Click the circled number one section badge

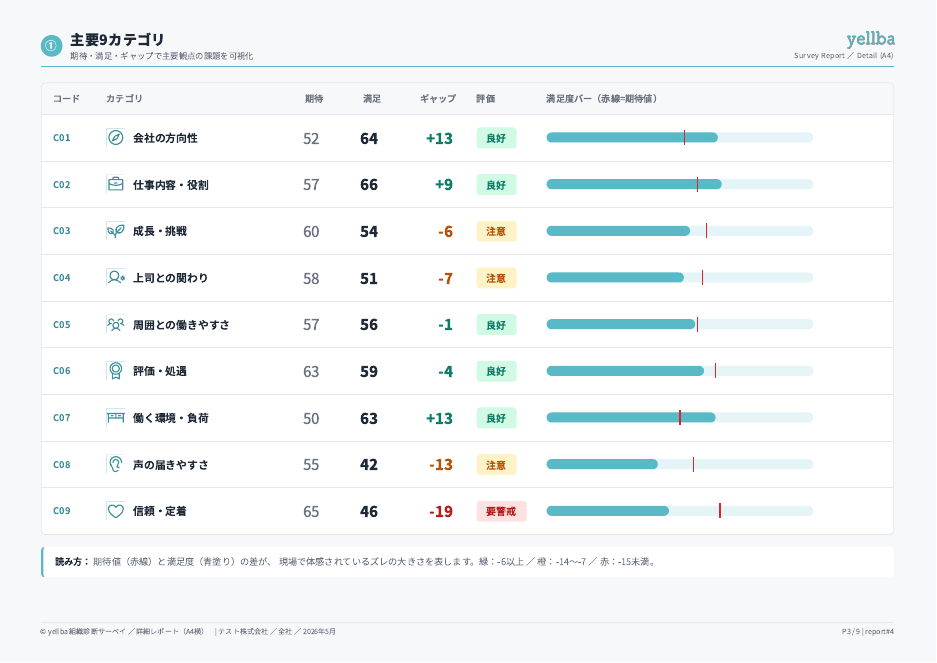click(51, 45)
